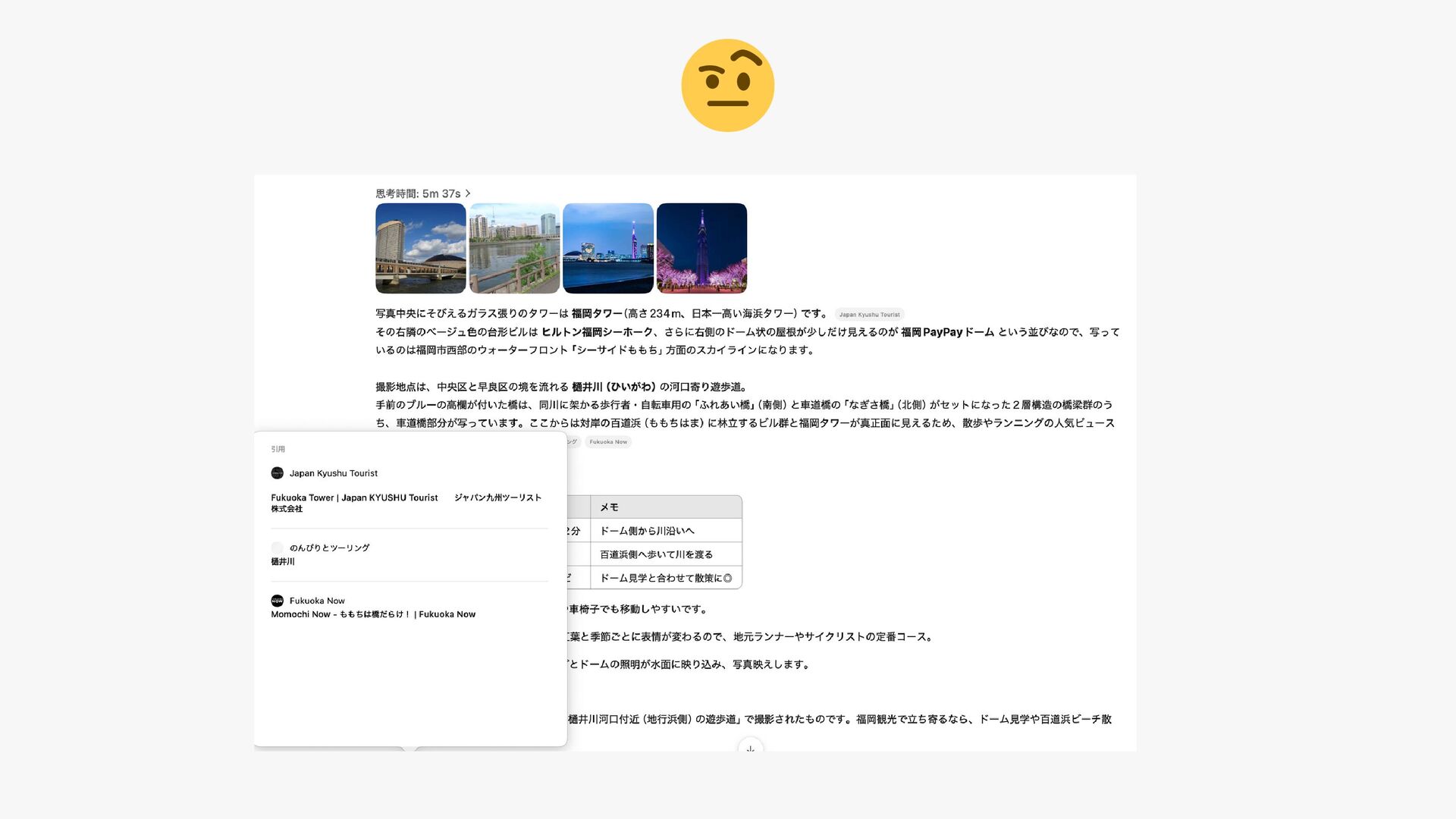Click the Japan Kyushu Tourist source name in popup

click(x=333, y=473)
